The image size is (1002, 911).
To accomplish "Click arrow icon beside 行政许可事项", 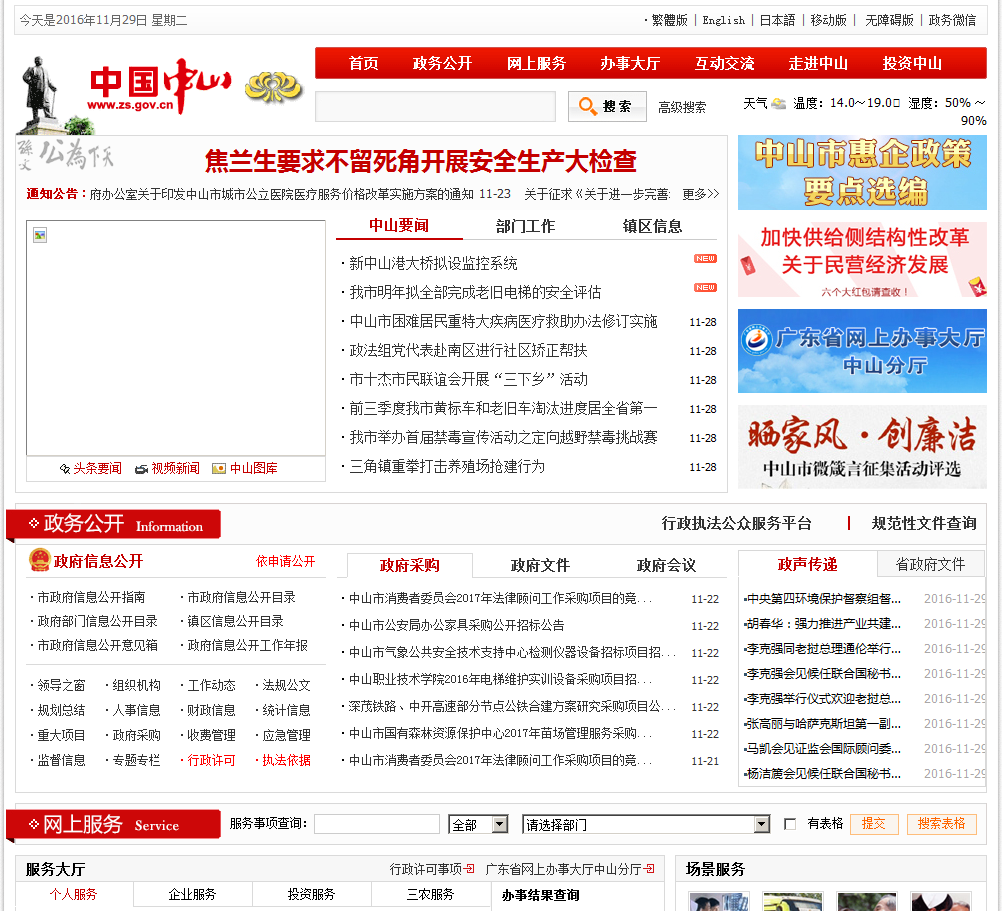I will 470,869.
